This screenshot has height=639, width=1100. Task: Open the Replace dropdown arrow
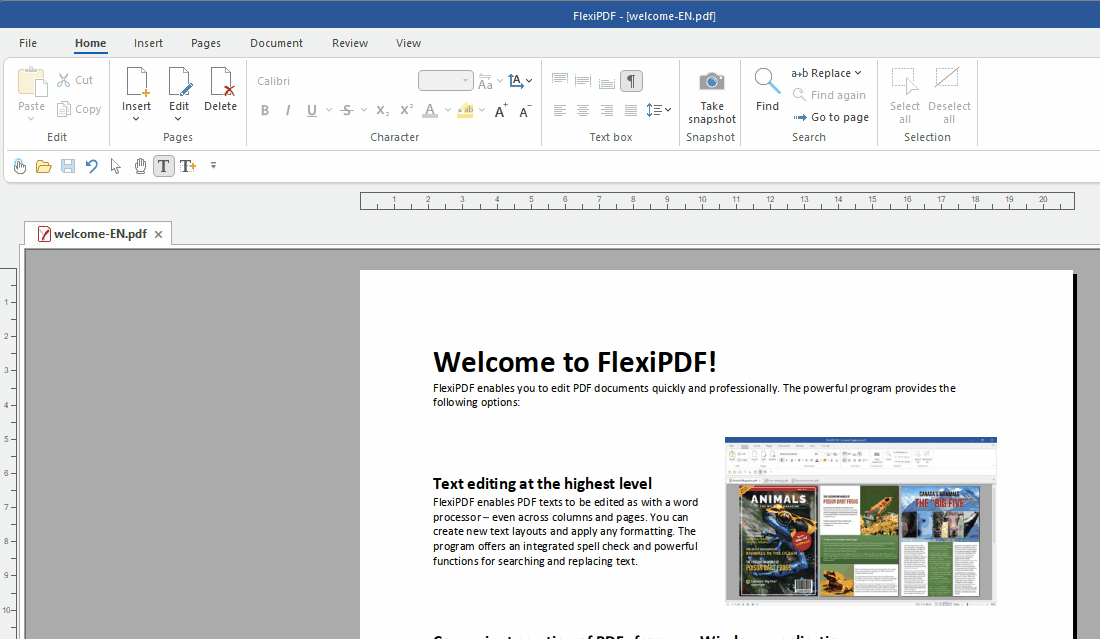(858, 73)
